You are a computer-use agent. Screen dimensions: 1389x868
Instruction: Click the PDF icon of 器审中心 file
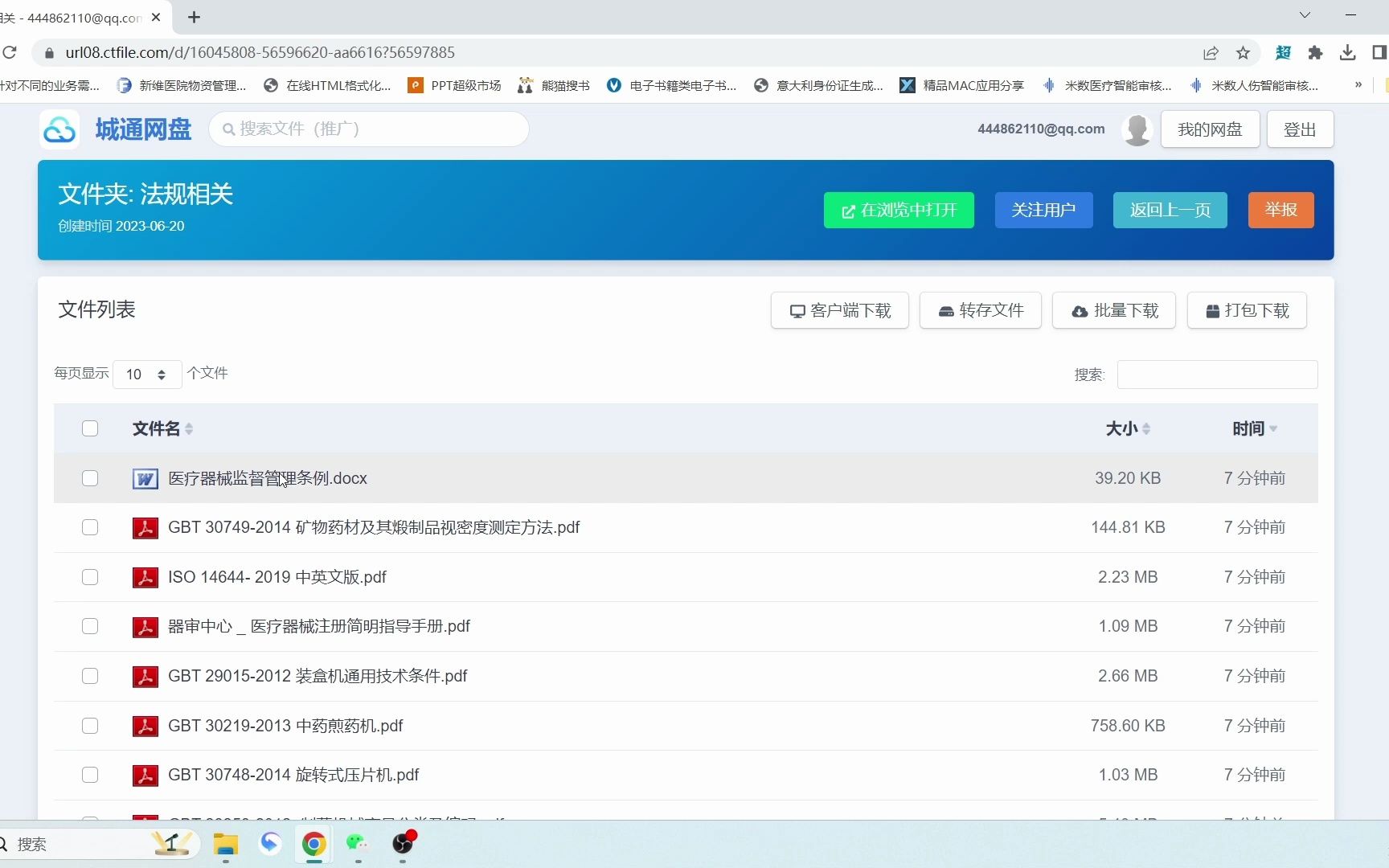[145, 627]
